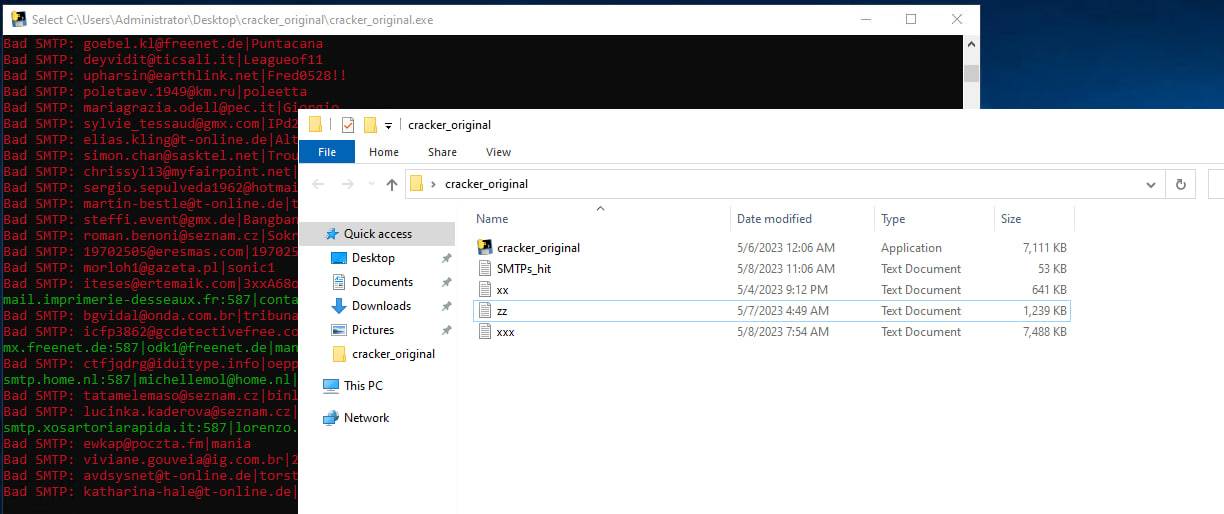Click the Refresh button beside address bar

(1181, 184)
